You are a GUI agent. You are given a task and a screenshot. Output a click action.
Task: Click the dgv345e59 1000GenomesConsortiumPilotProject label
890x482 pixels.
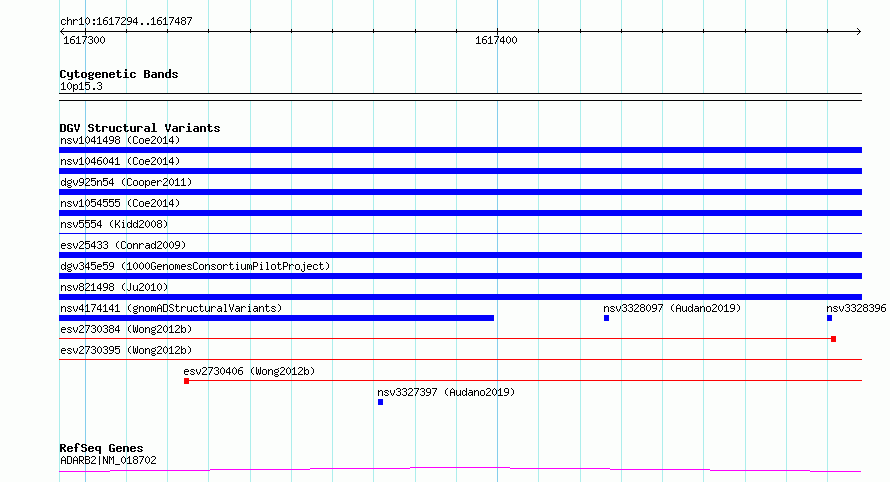(195, 266)
